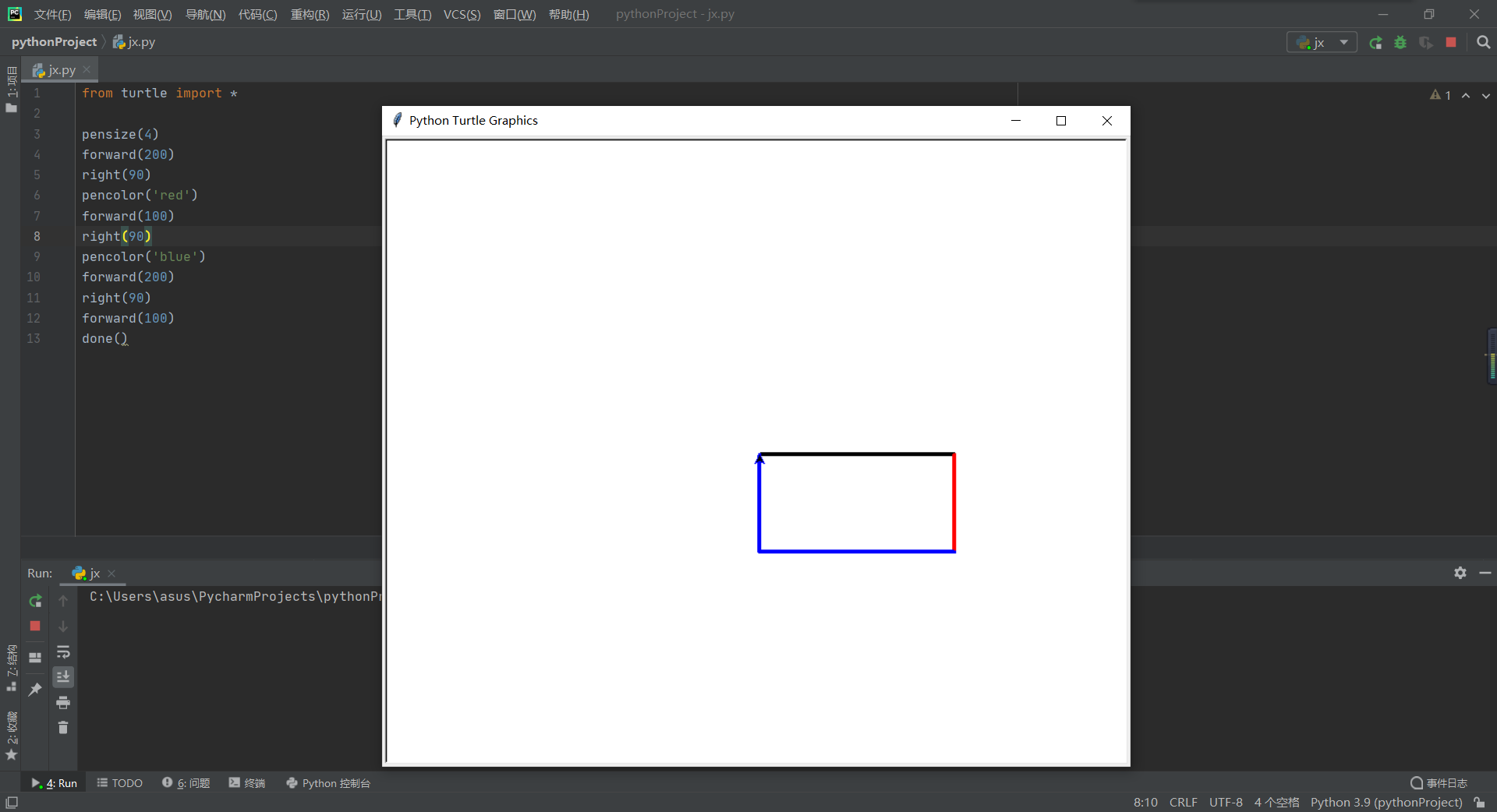This screenshot has height=812, width=1497.
Task: Open the Python interpreter selector Python 3.9
Action: click(x=1386, y=802)
